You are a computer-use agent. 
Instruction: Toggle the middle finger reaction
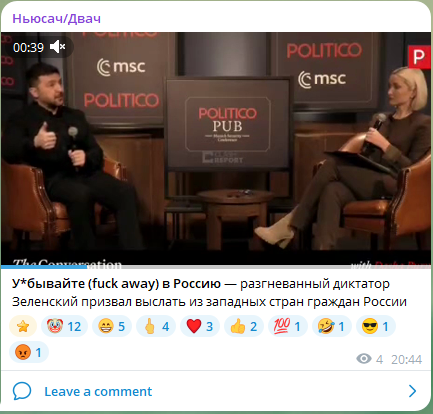click(156, 326)
